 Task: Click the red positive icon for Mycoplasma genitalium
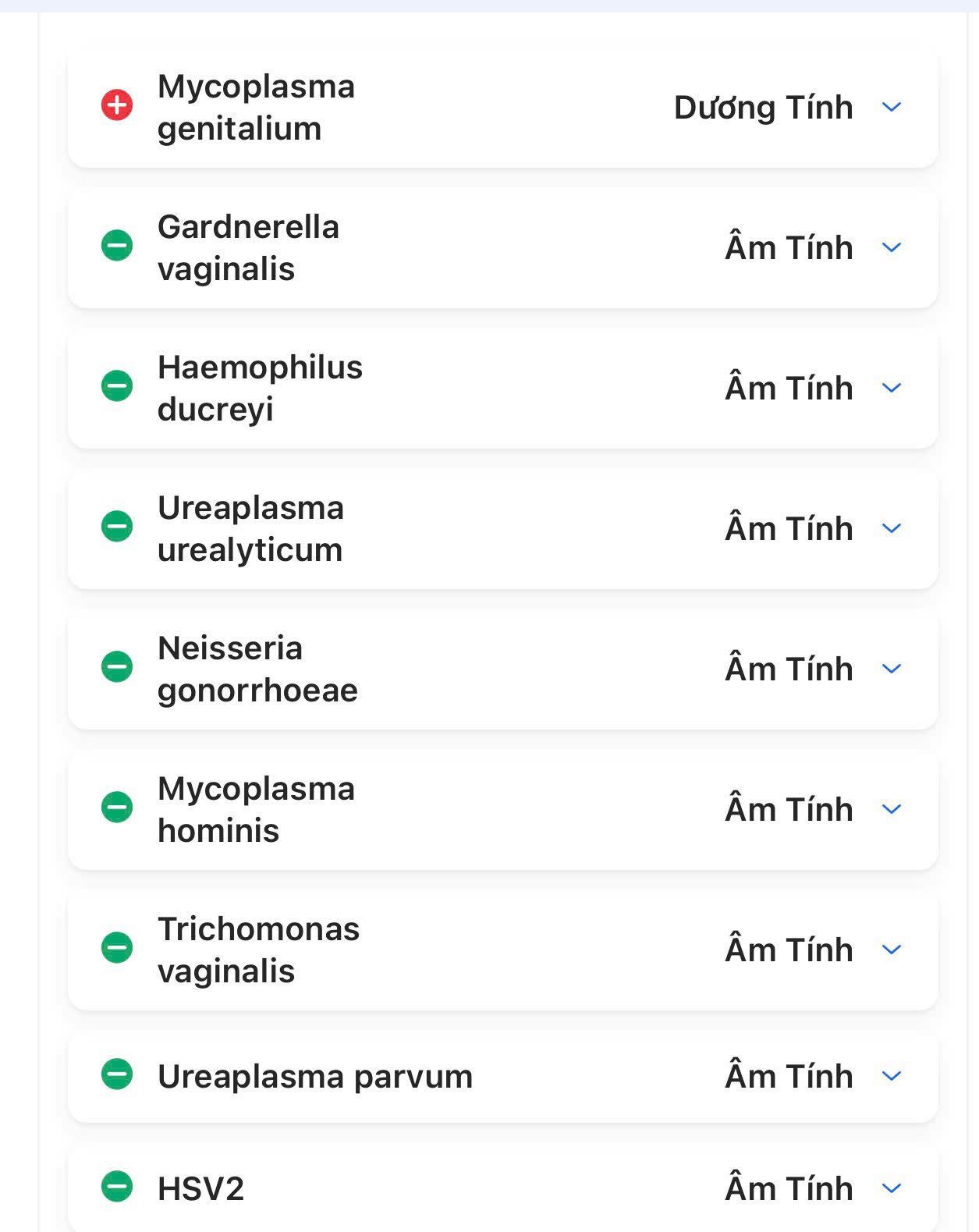(x=117, y=105)
